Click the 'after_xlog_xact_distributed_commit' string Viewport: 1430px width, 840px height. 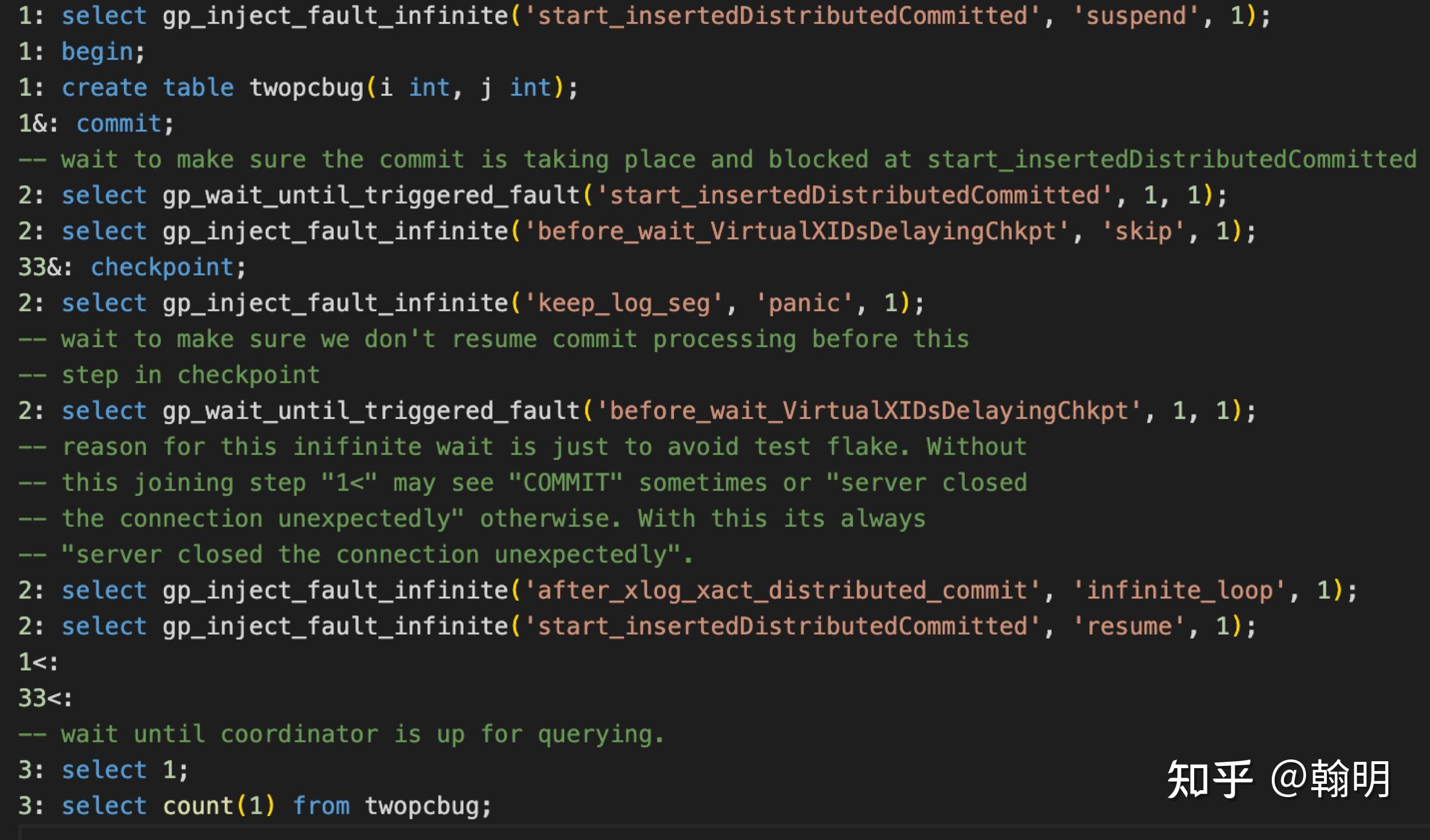(x=782, y=591)
